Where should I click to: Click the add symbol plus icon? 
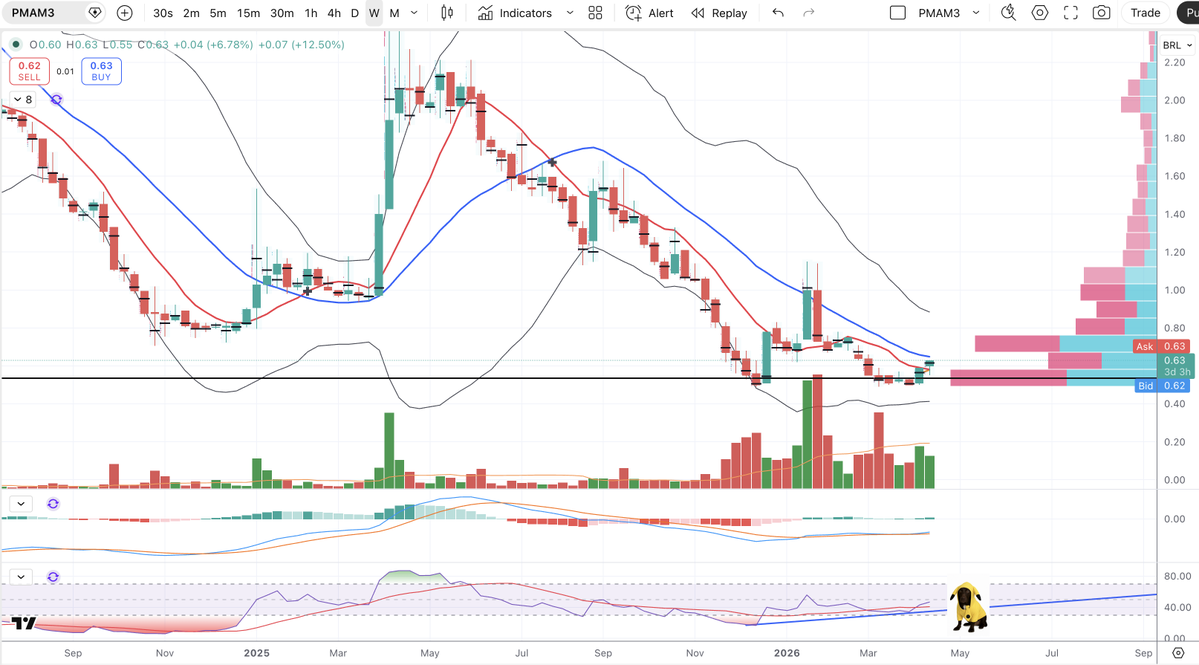(x=125, y=13)
